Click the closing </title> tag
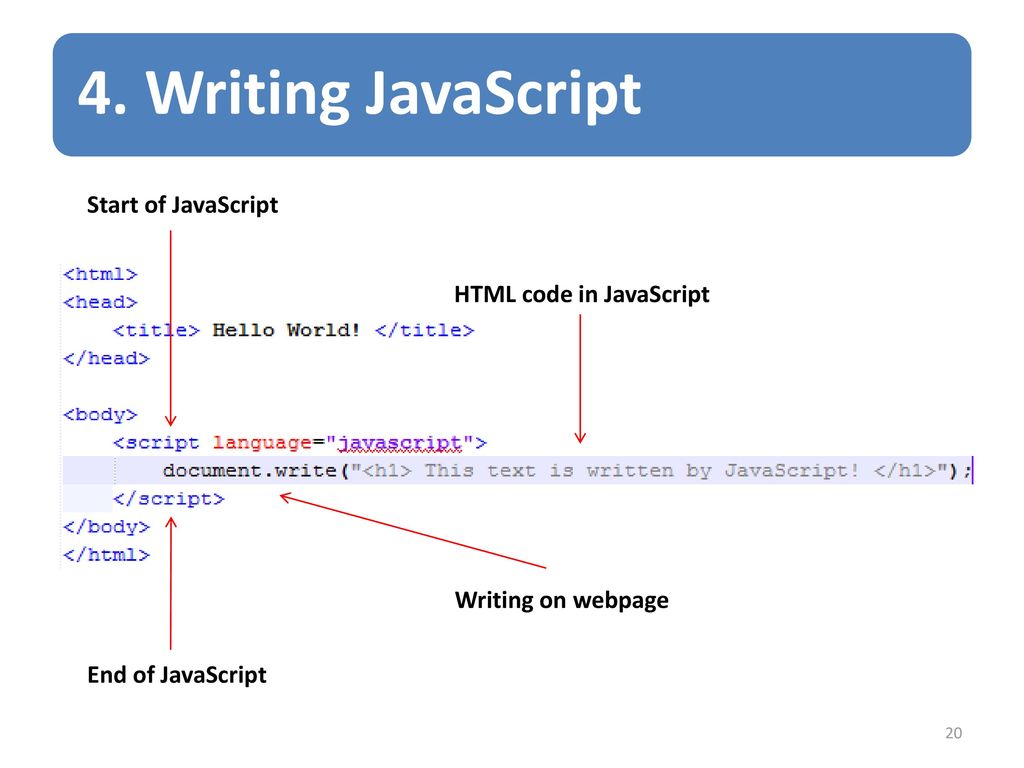 point(424,330)
